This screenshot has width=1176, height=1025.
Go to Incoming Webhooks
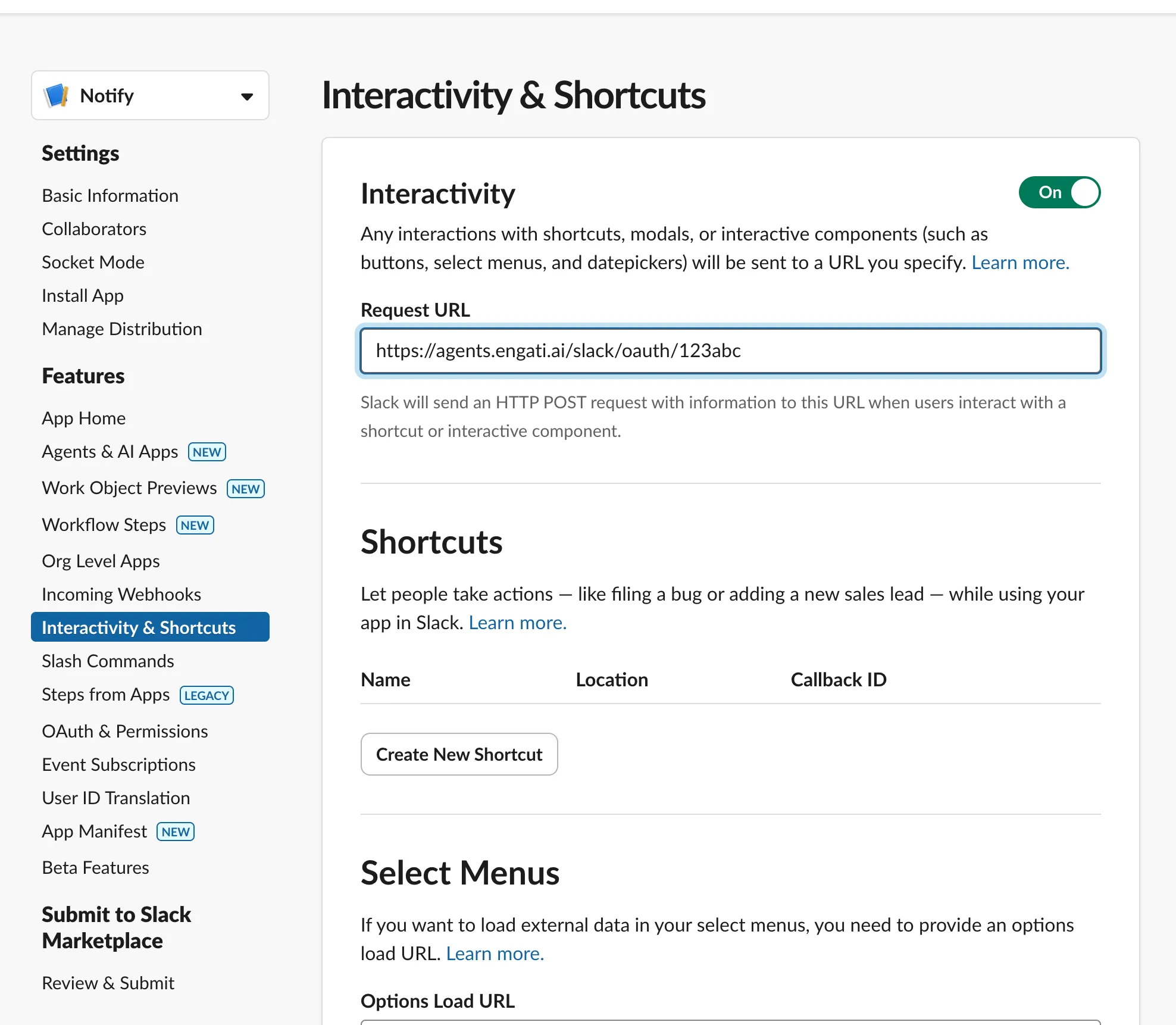click(121, 594)
